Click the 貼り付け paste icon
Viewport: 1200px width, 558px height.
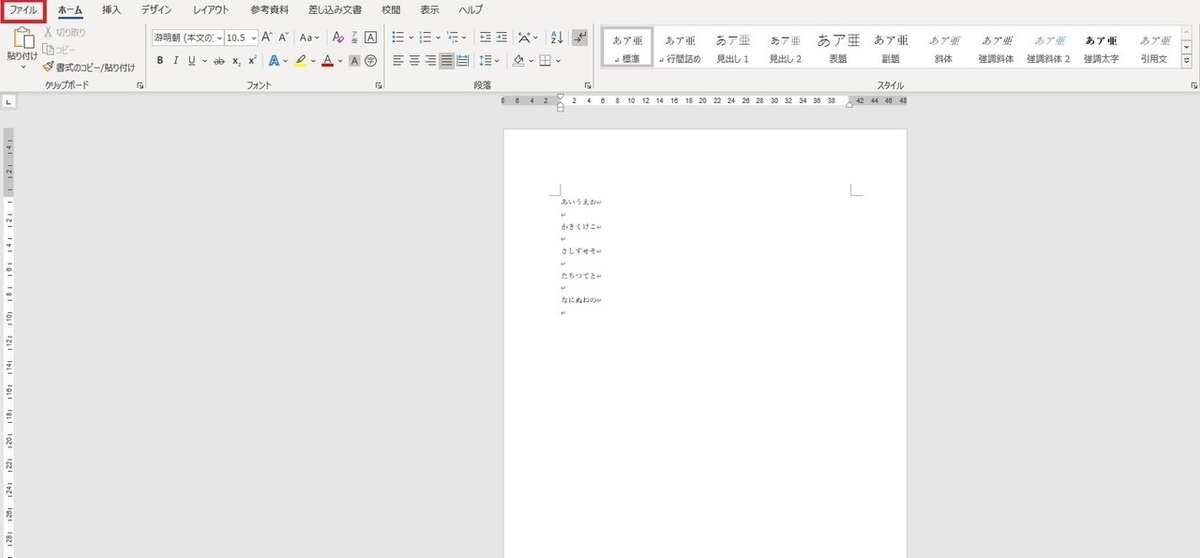tap(23, 38)
